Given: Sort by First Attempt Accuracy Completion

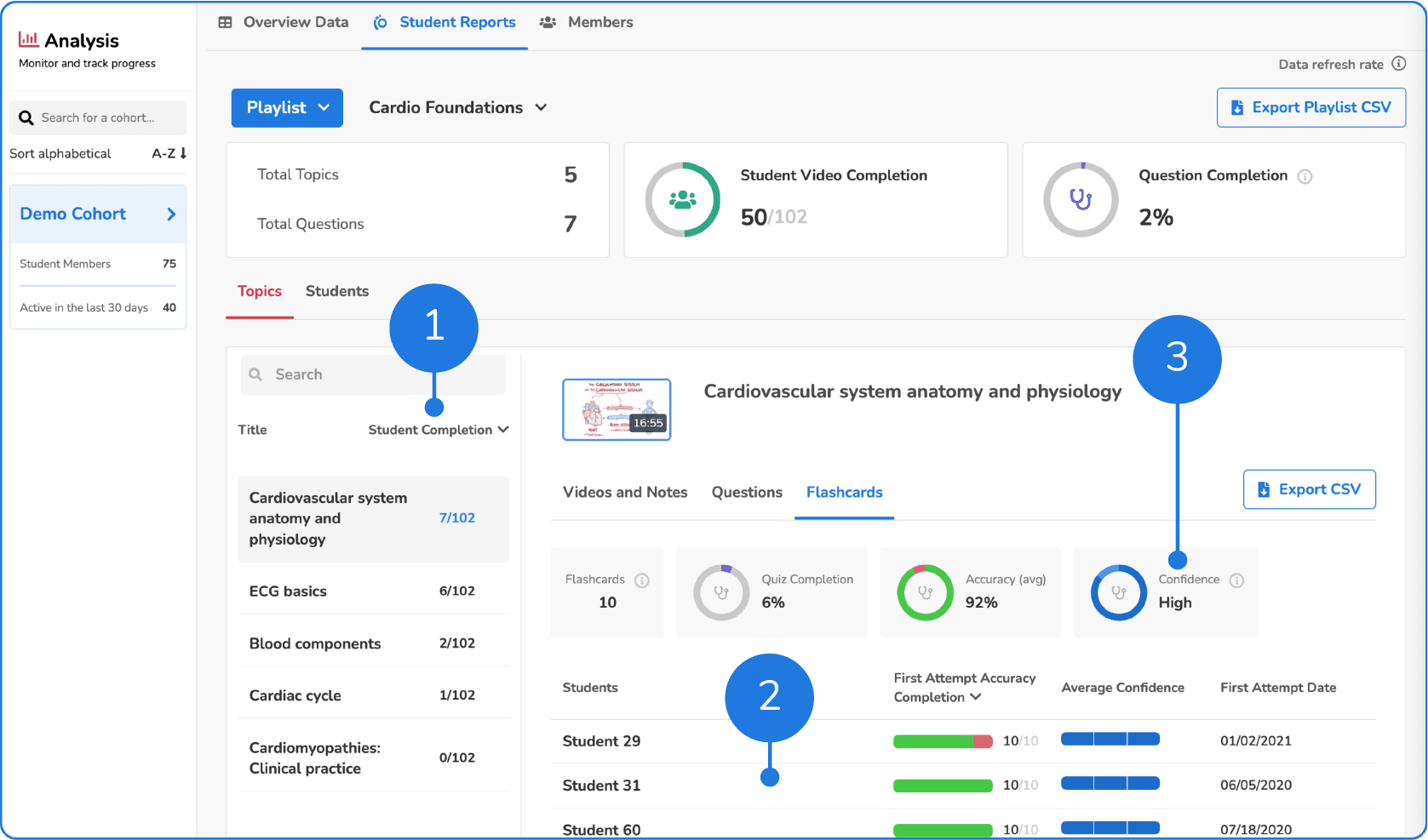Looking at the screenshot, I should point(964,688).
